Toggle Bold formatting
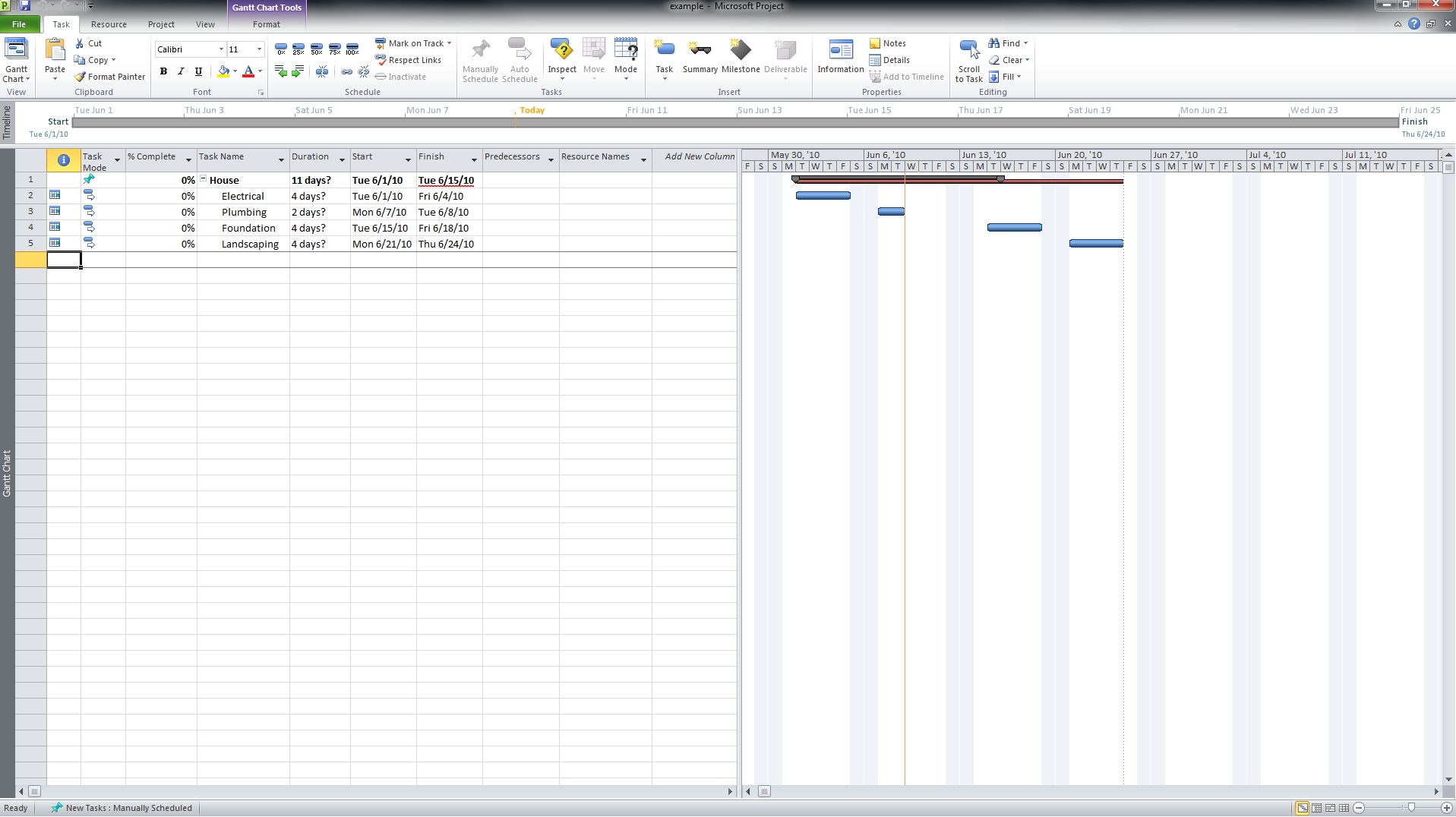 click(163, 71)
